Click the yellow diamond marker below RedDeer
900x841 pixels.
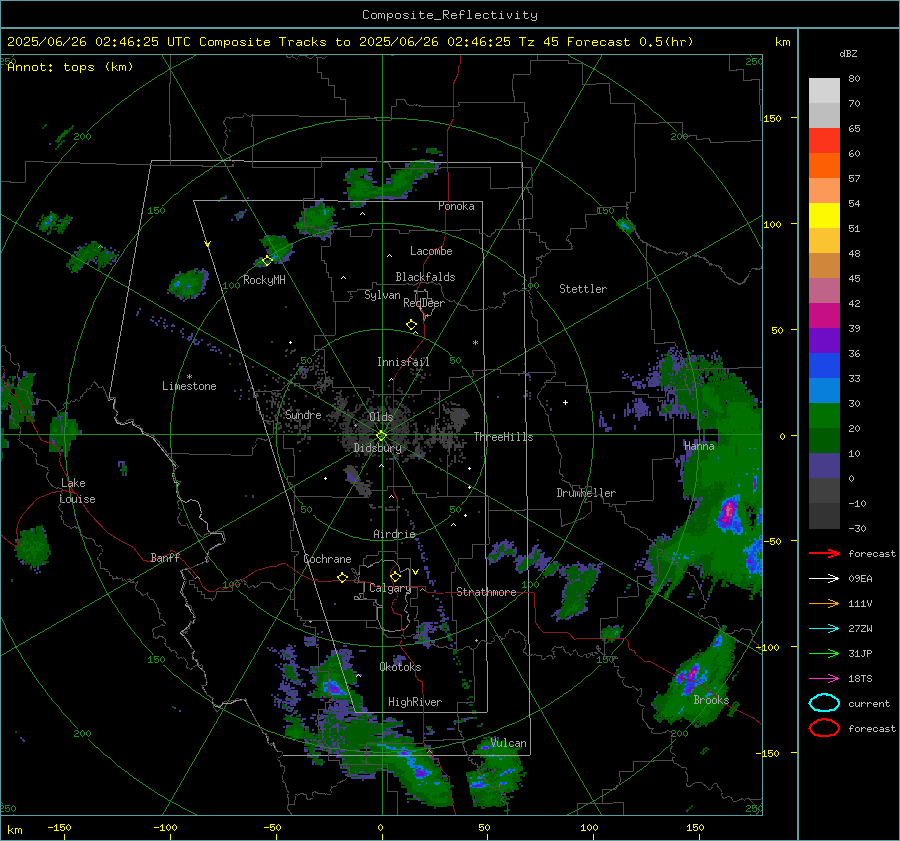point(411,325)
